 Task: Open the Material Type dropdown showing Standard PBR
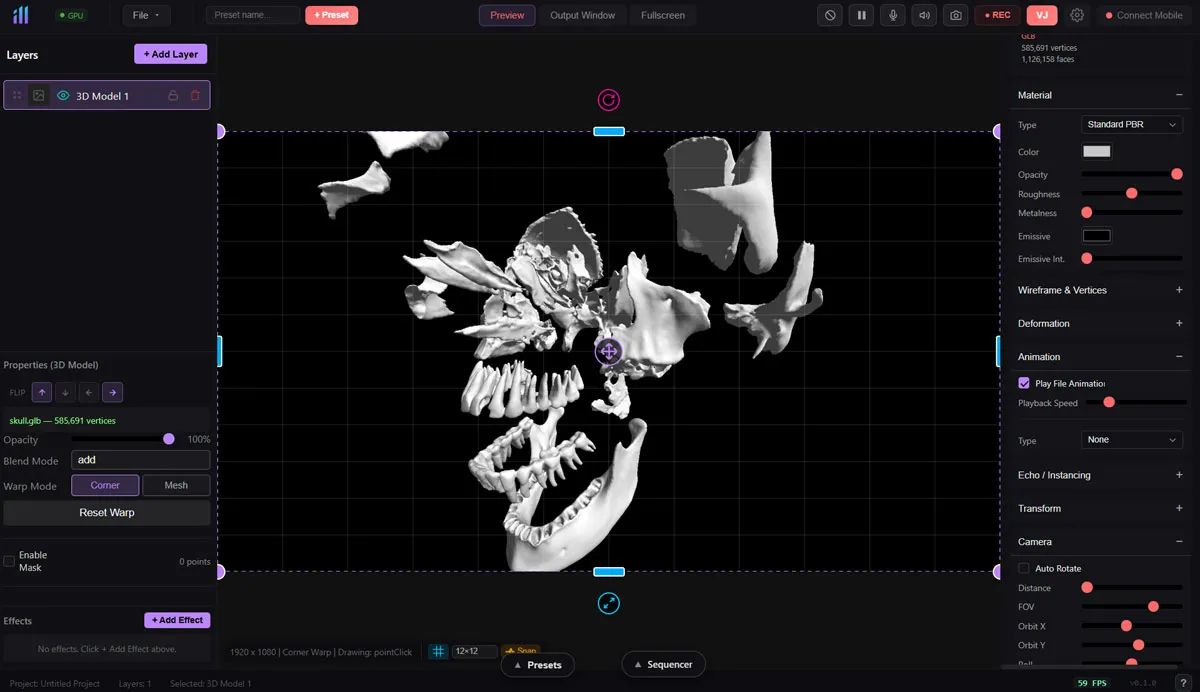(1131, 124)
